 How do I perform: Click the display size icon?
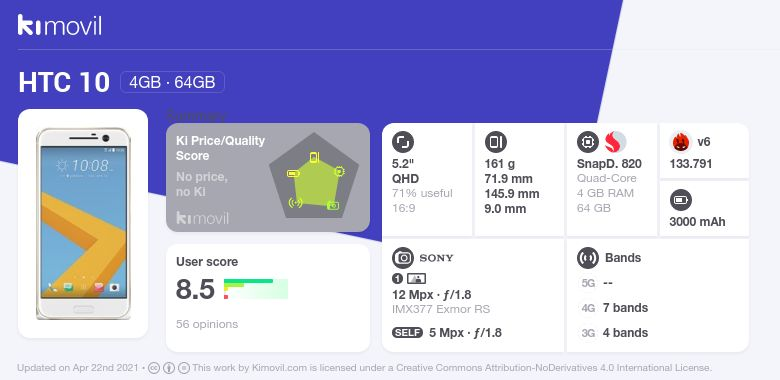pyautogui.click(x=402, y=142)
